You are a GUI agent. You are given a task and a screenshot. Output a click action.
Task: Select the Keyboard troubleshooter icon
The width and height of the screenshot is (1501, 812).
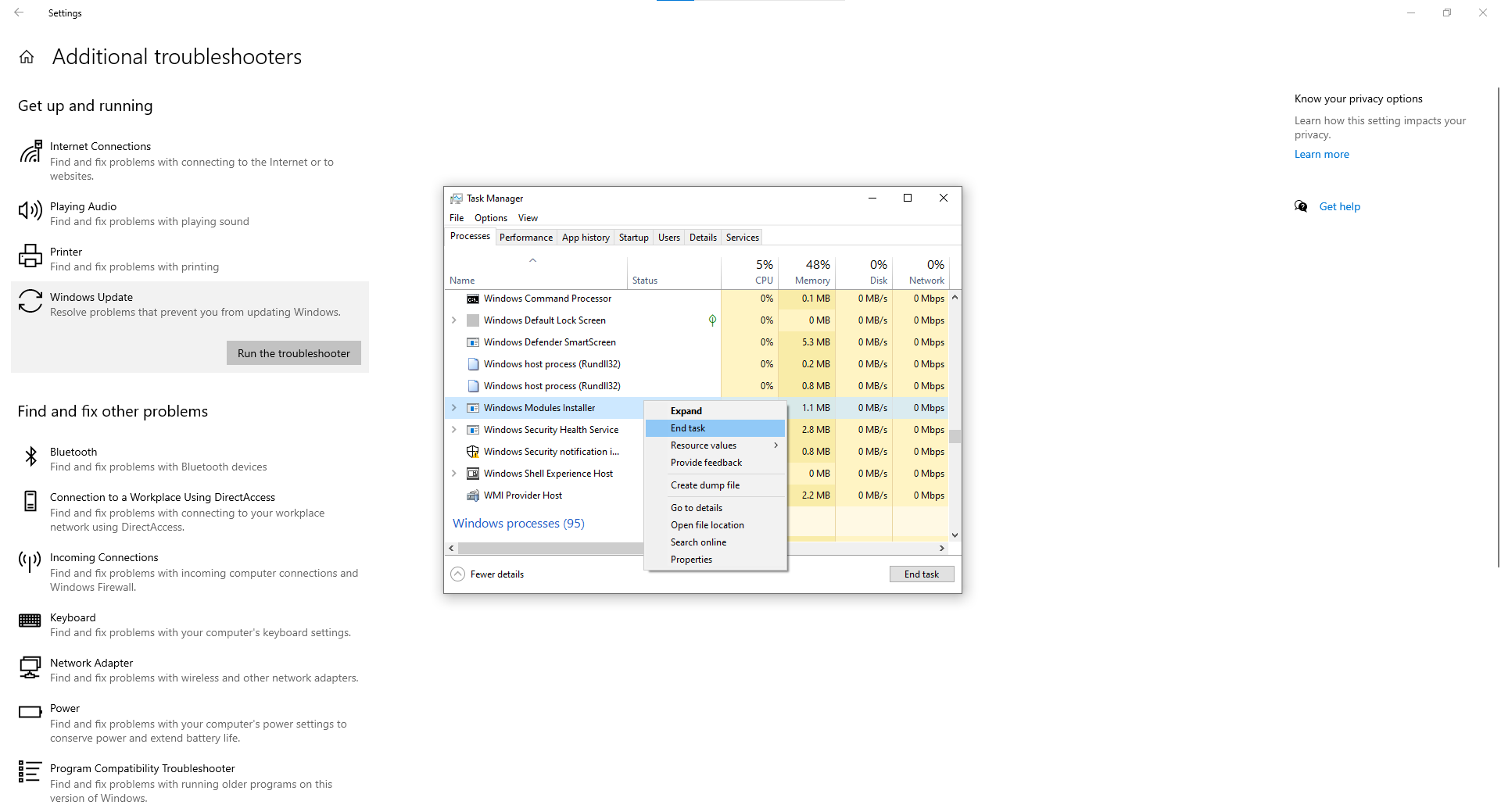30,621
